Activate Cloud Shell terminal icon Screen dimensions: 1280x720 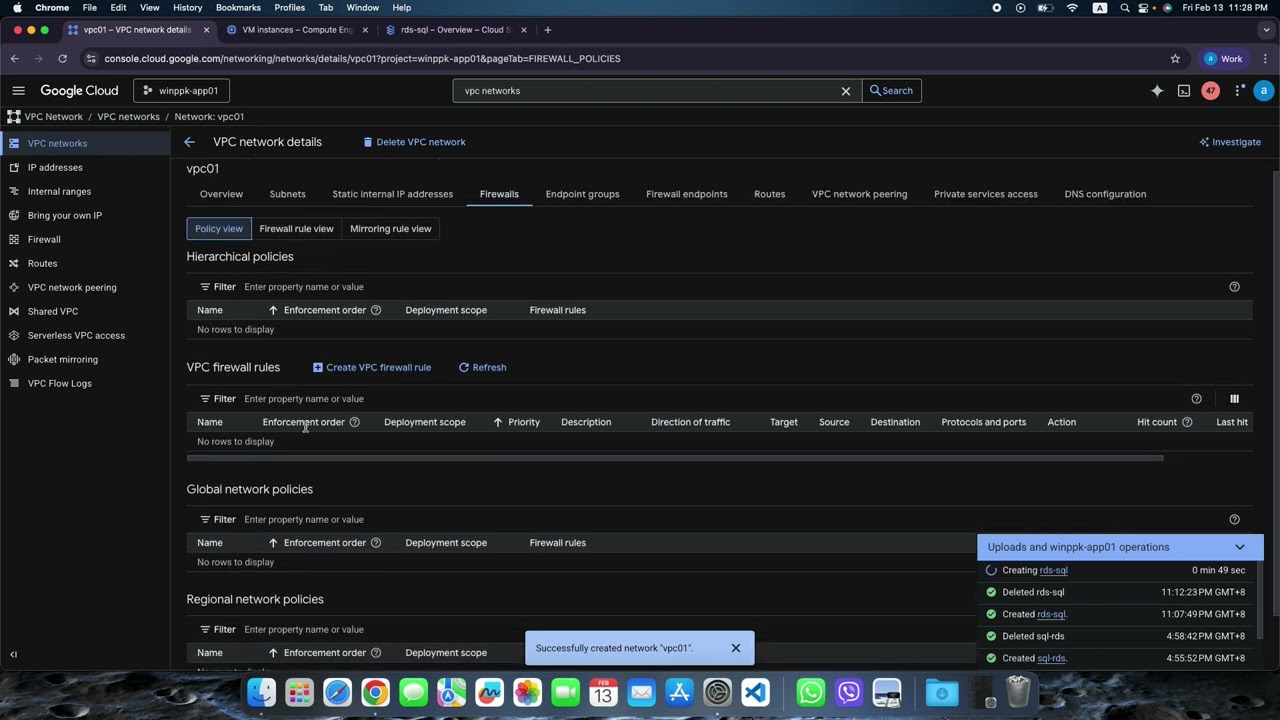click(1184, 91)
